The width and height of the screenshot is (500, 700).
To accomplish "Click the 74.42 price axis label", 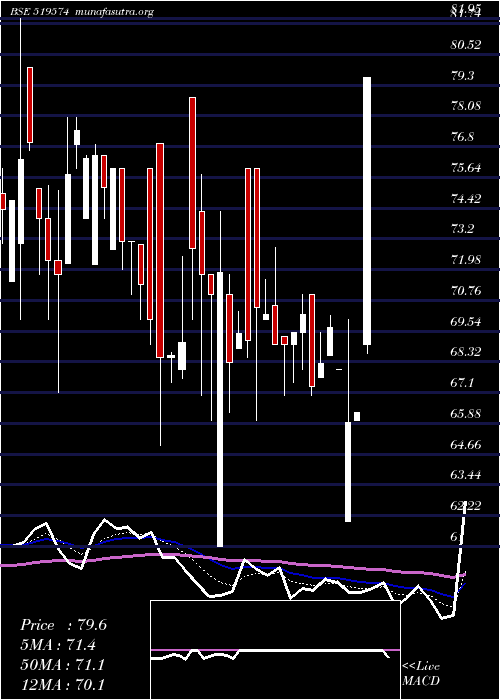I will (x=466, y=199).
